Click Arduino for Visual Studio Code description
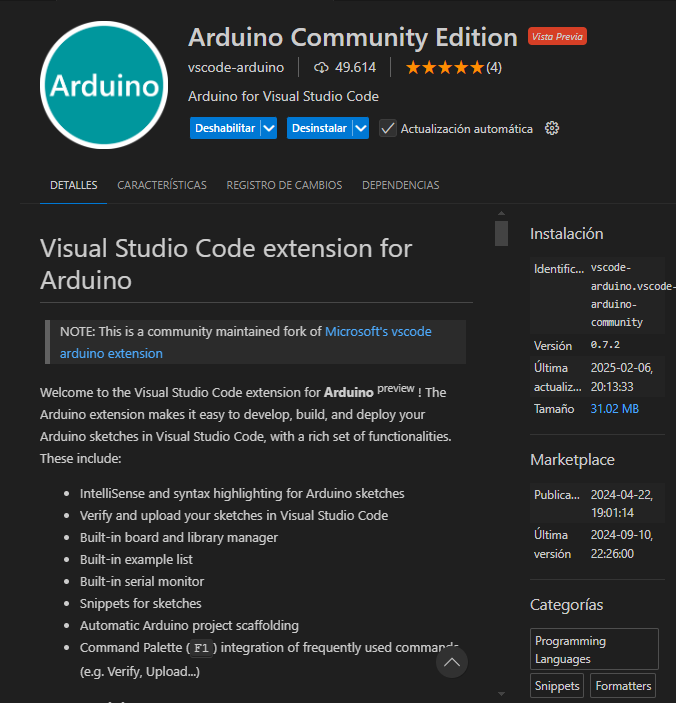The height and width of the screenshot is (703, 676). 283,96
